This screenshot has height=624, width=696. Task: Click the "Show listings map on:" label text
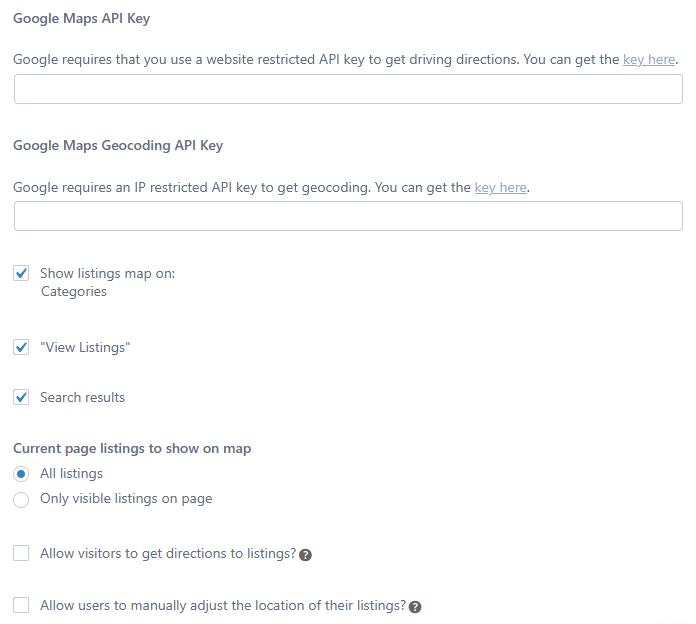(108, 273)
